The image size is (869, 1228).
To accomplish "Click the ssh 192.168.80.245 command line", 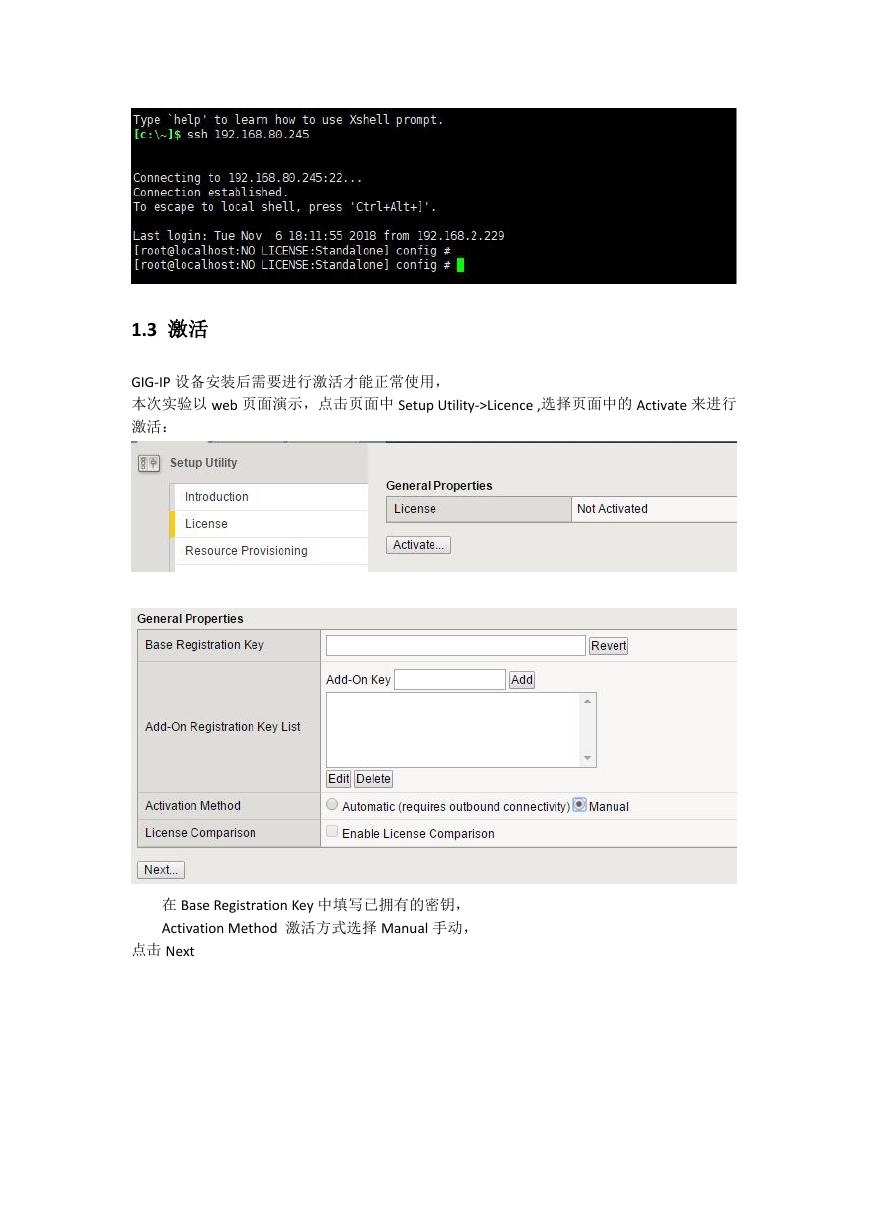I will pos(221,134).
